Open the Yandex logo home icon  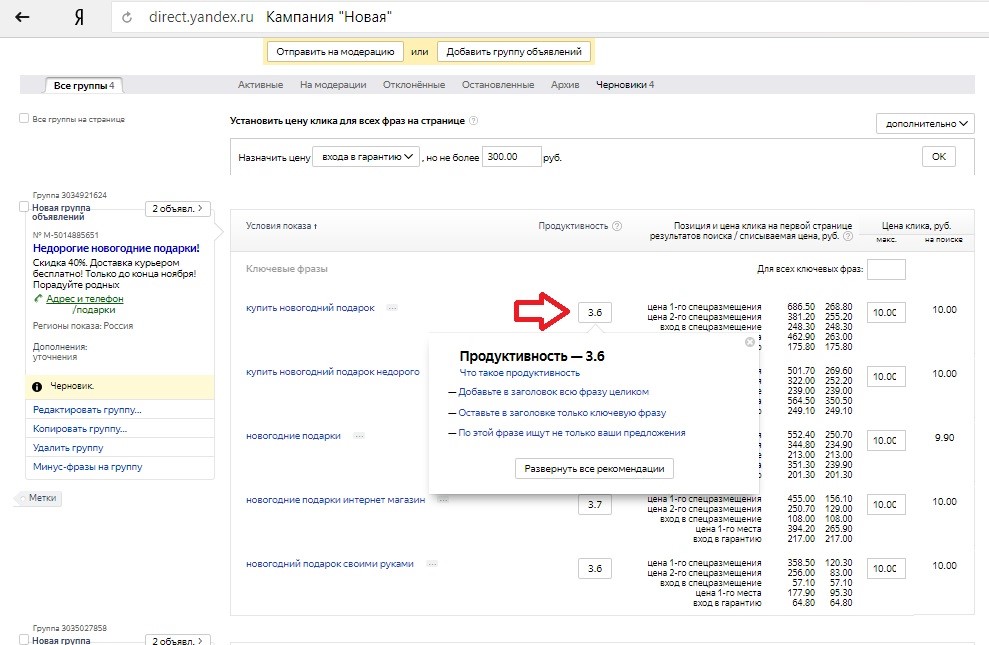[79, 17]
